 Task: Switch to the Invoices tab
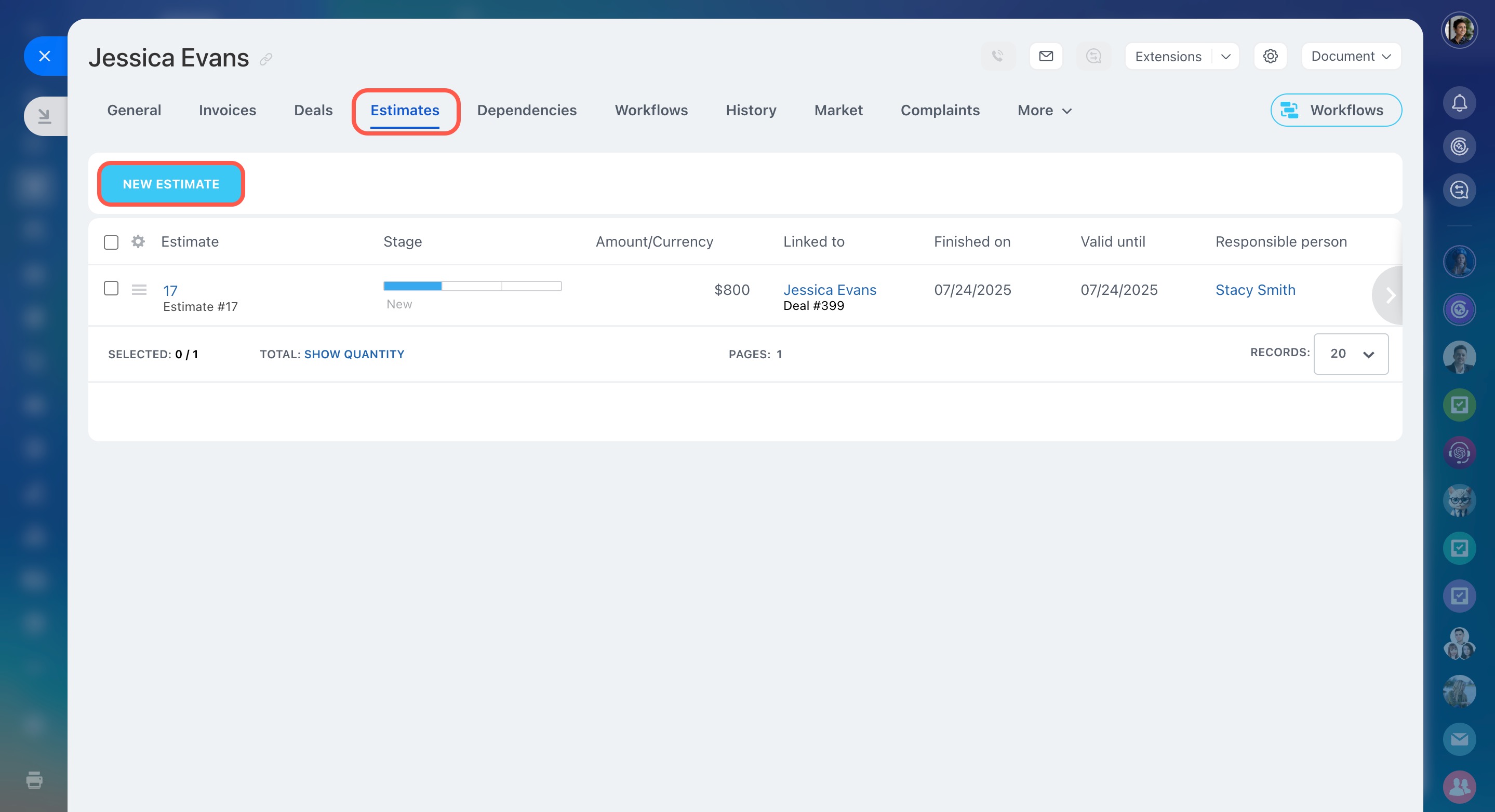[227, 110]
